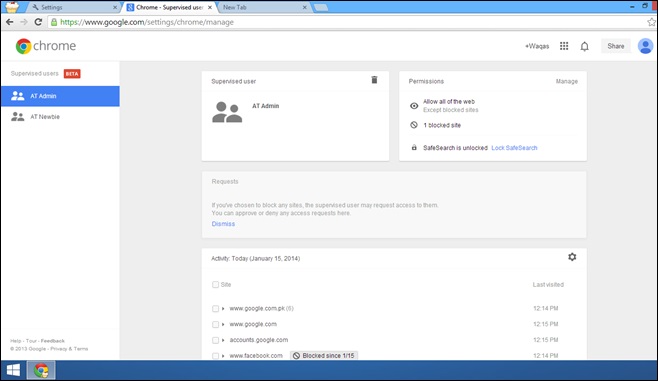Image resolution: width=658 pixels, height=381 pixels.
Task: Dismiss the Requests notice
Action: coord(223,224)
